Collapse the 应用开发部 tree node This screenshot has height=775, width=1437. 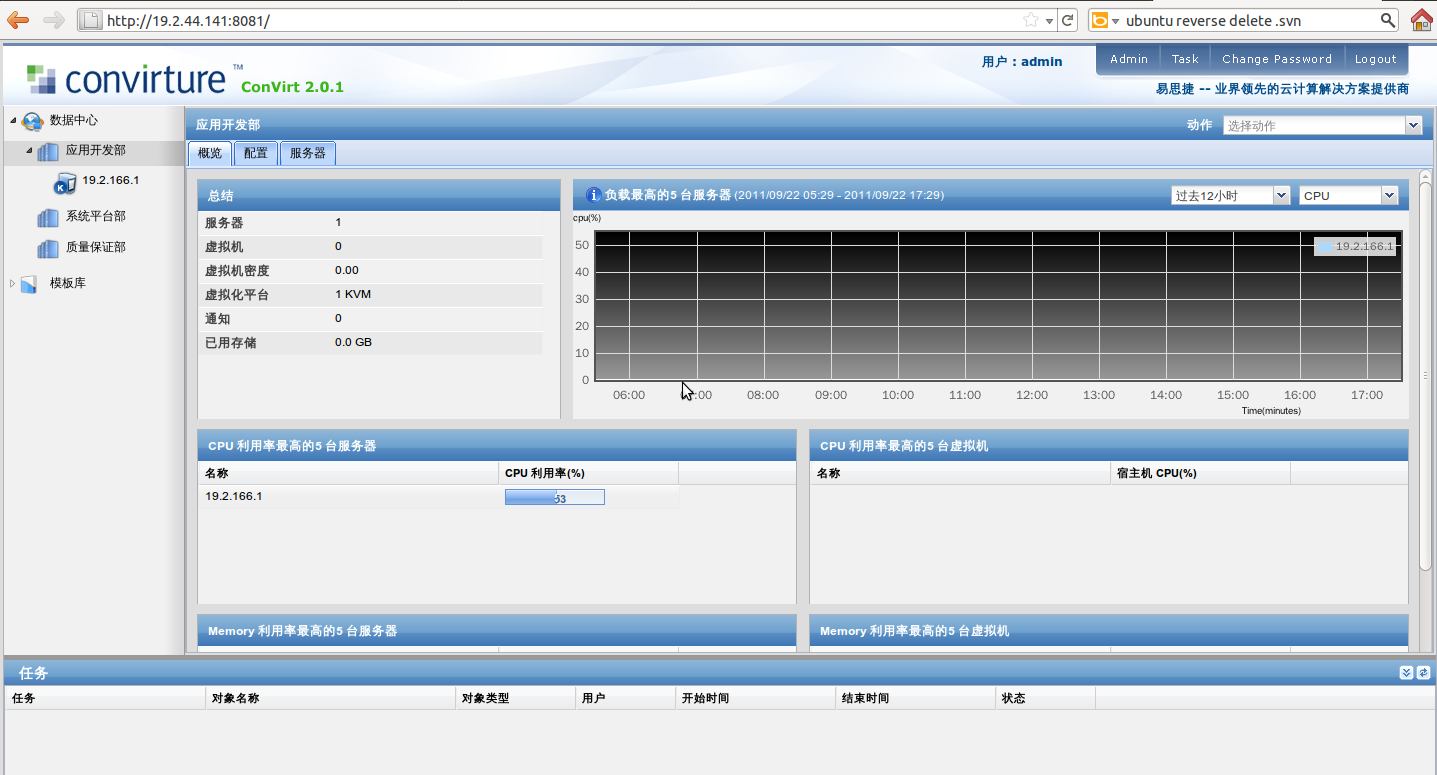(30, 150)
